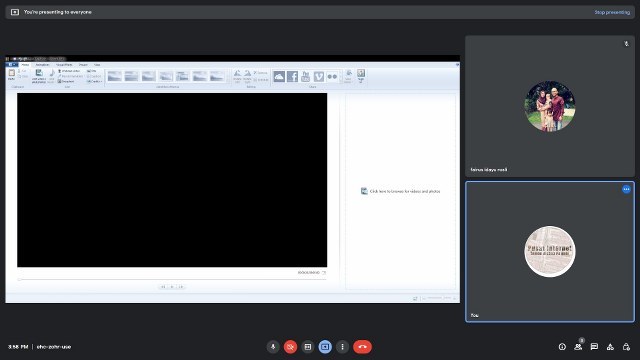The height and width of the screenshot is (360, 640).
Task: Open the Movie Maker file menu button
Action: [x=12, y=64]
